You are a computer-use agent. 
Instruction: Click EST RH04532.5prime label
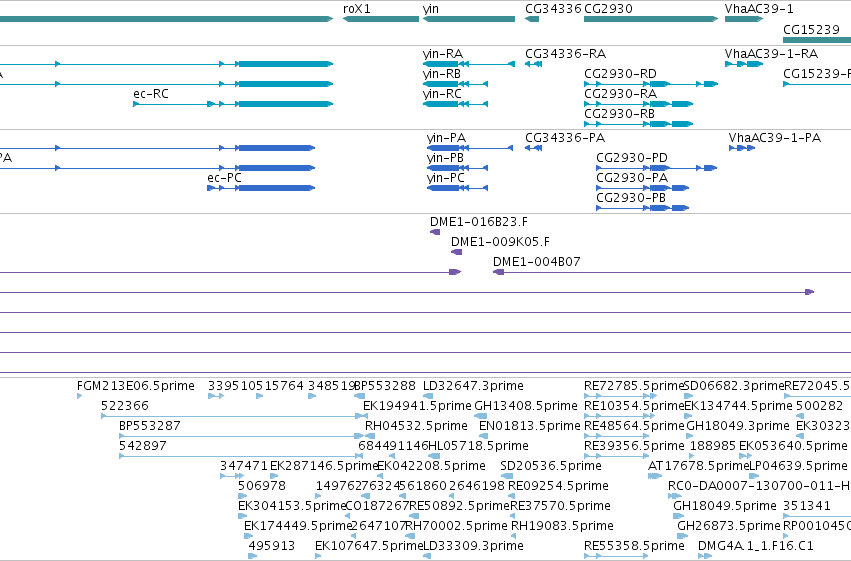pos(416,426)
